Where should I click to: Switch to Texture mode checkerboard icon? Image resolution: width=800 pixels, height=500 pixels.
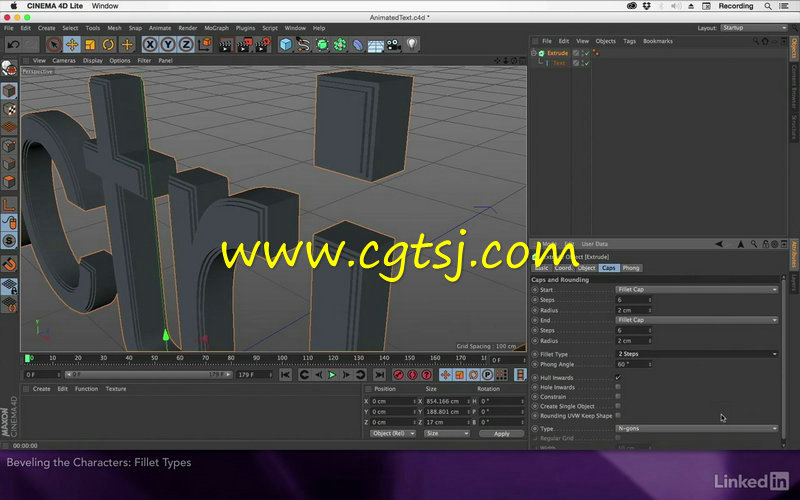tap(9, 109)
